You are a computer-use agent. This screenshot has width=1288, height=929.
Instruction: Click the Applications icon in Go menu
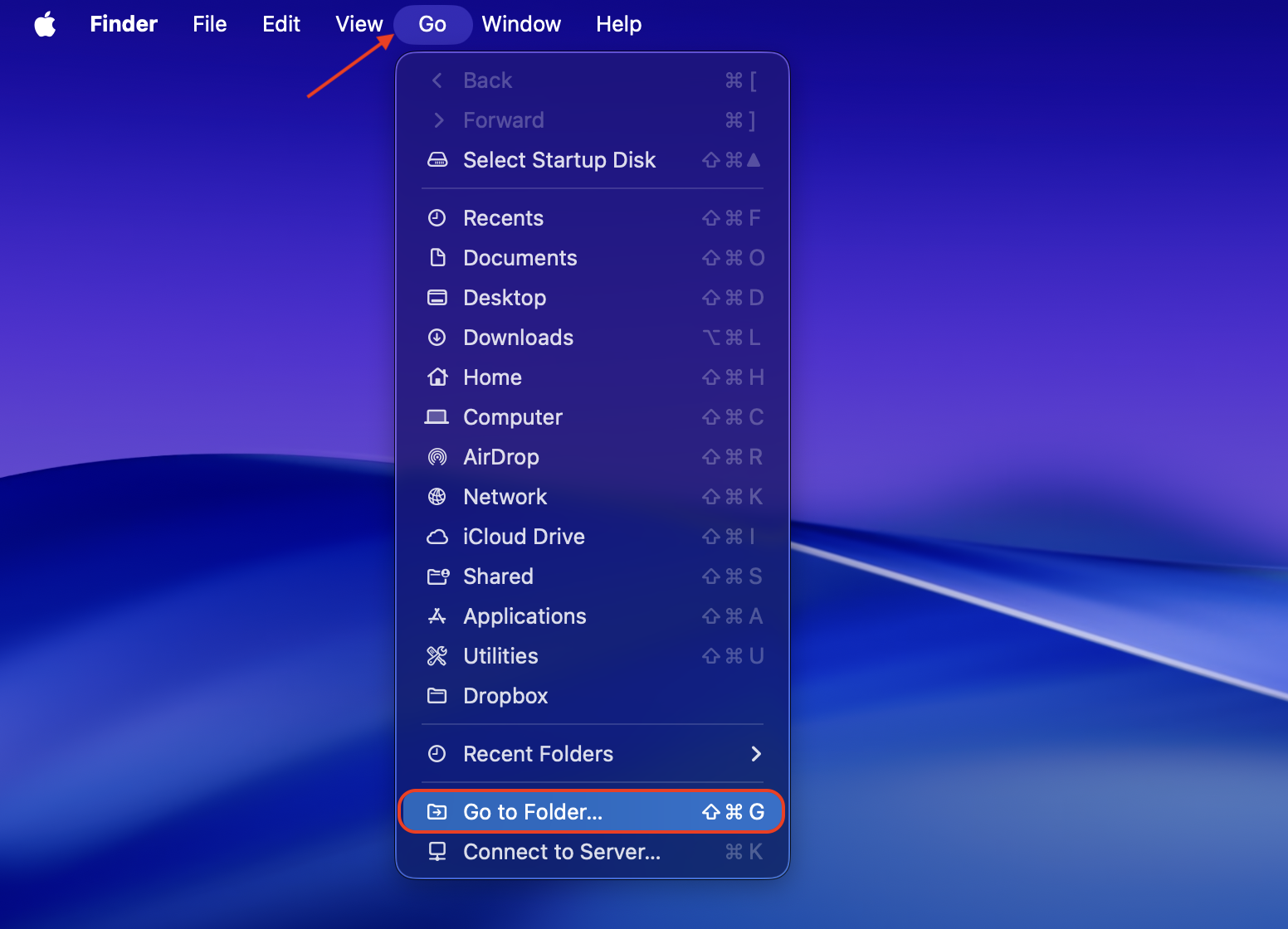pyautogui.click(x=437, y=615)
